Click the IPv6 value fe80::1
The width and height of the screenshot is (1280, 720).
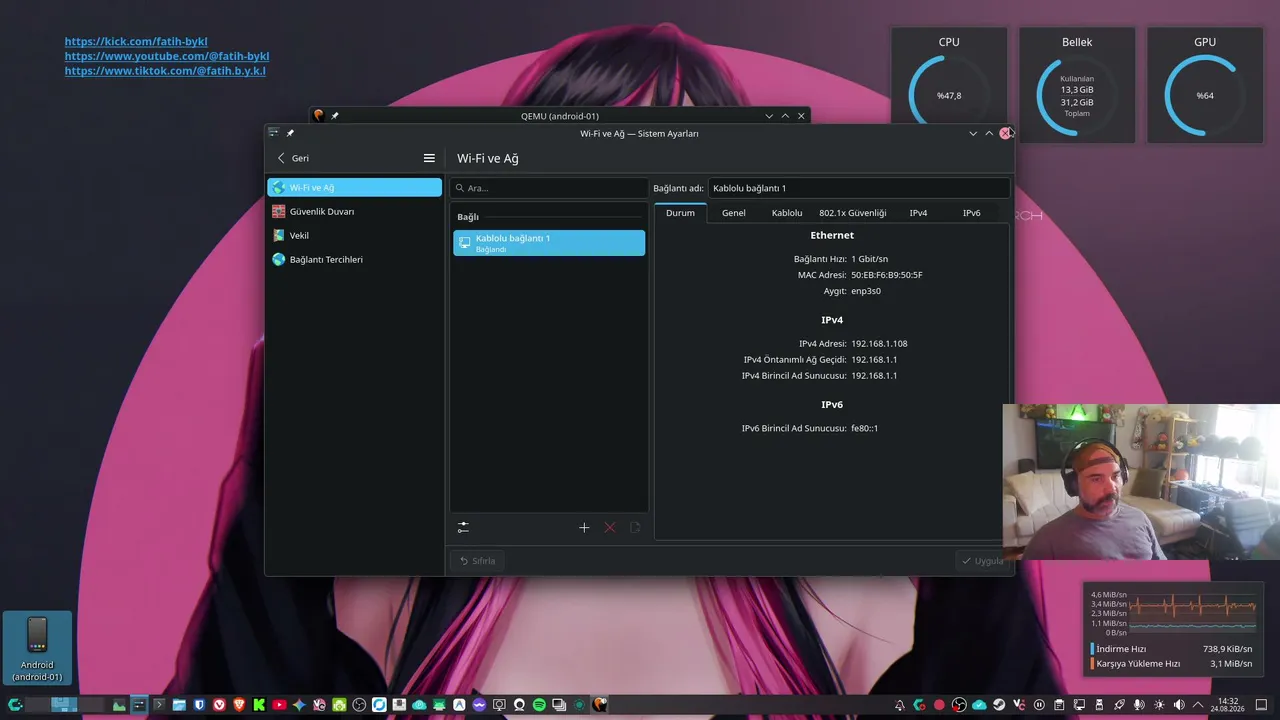864,428
